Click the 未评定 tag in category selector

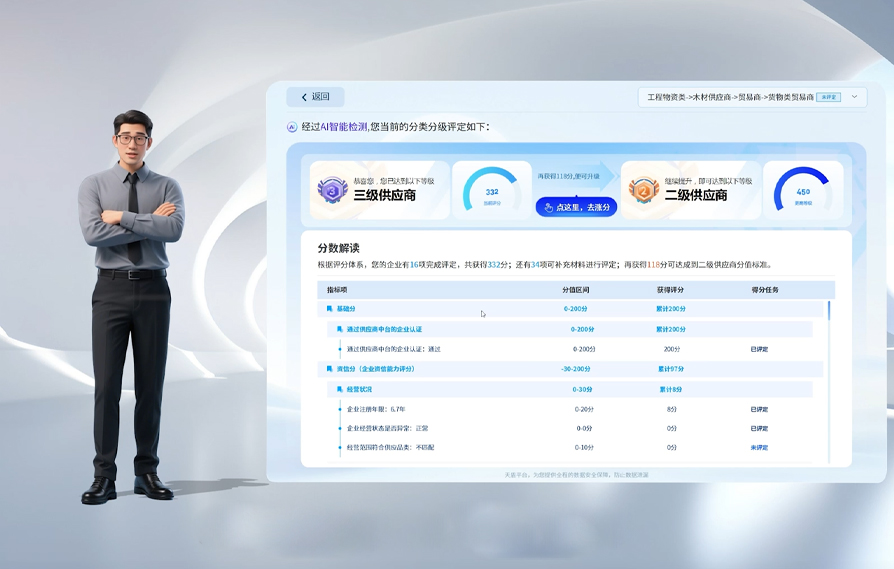pos(828,97)
